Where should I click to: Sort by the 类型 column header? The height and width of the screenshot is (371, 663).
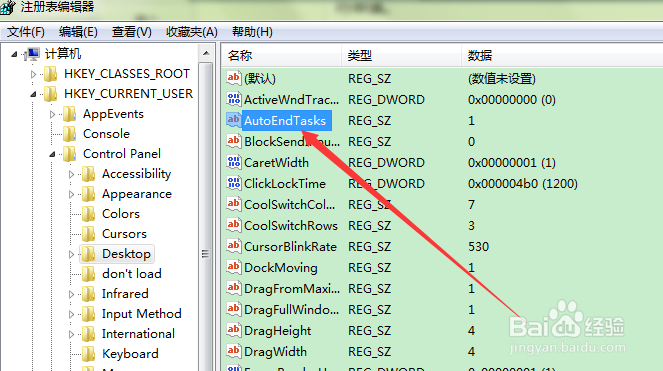401,55
